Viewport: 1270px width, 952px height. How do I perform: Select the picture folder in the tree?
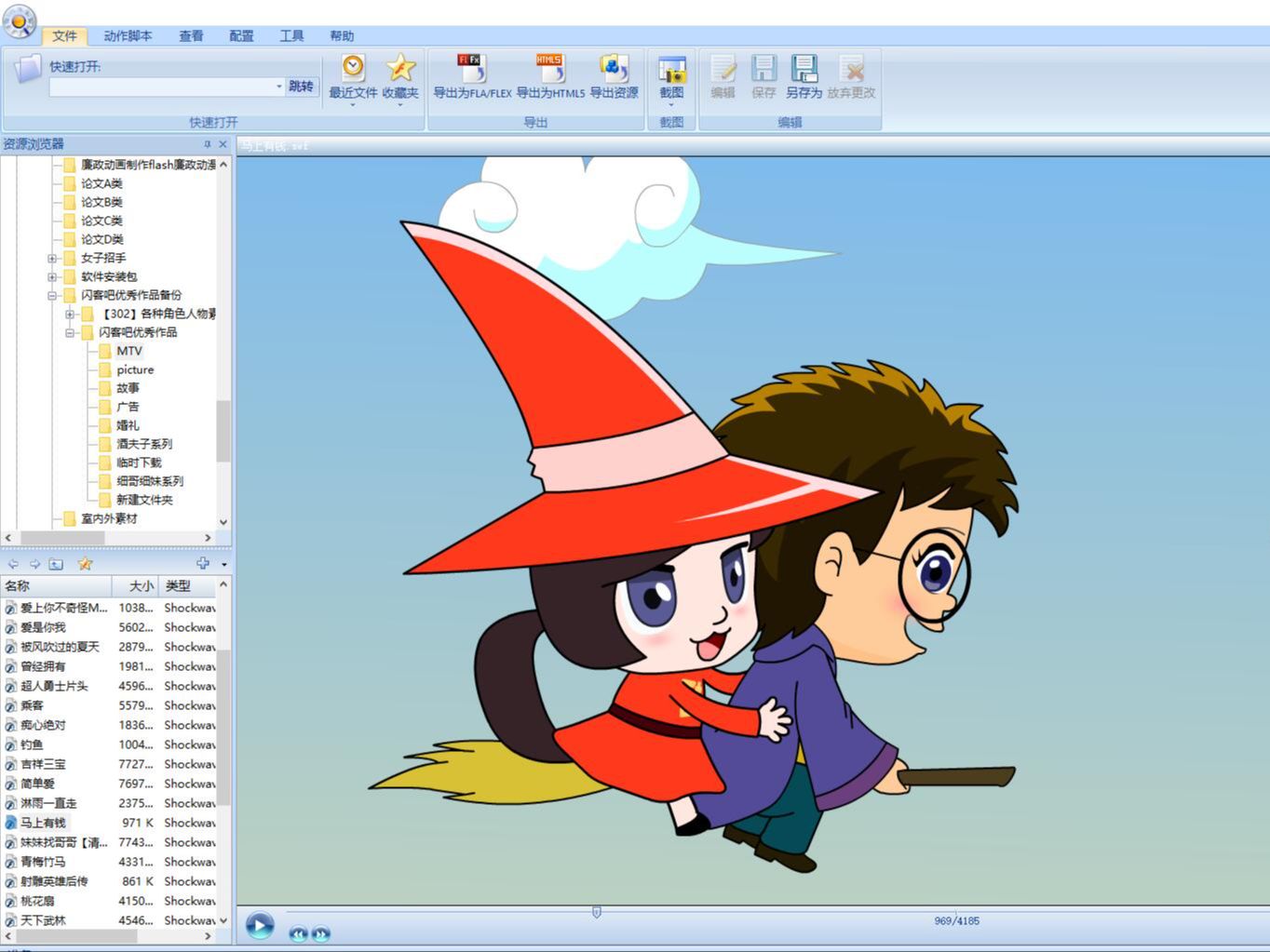pyautogui.click(x=135, y=369)
